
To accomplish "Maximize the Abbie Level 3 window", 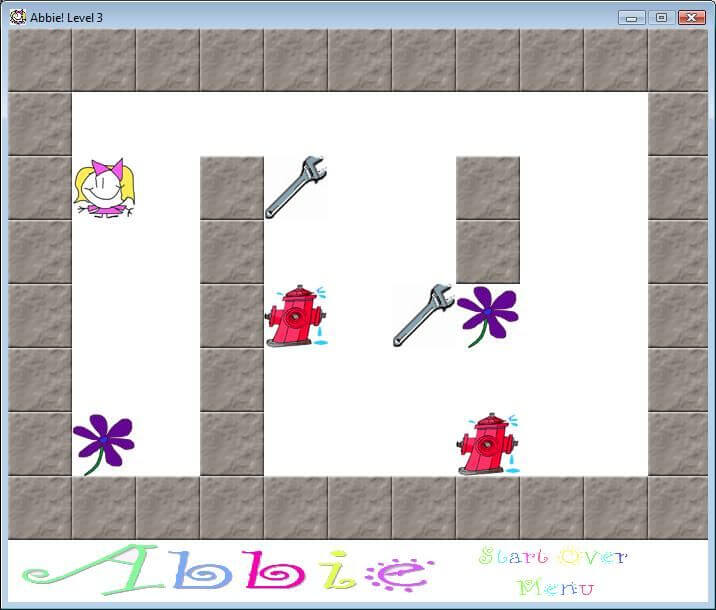I will (661, 18).
